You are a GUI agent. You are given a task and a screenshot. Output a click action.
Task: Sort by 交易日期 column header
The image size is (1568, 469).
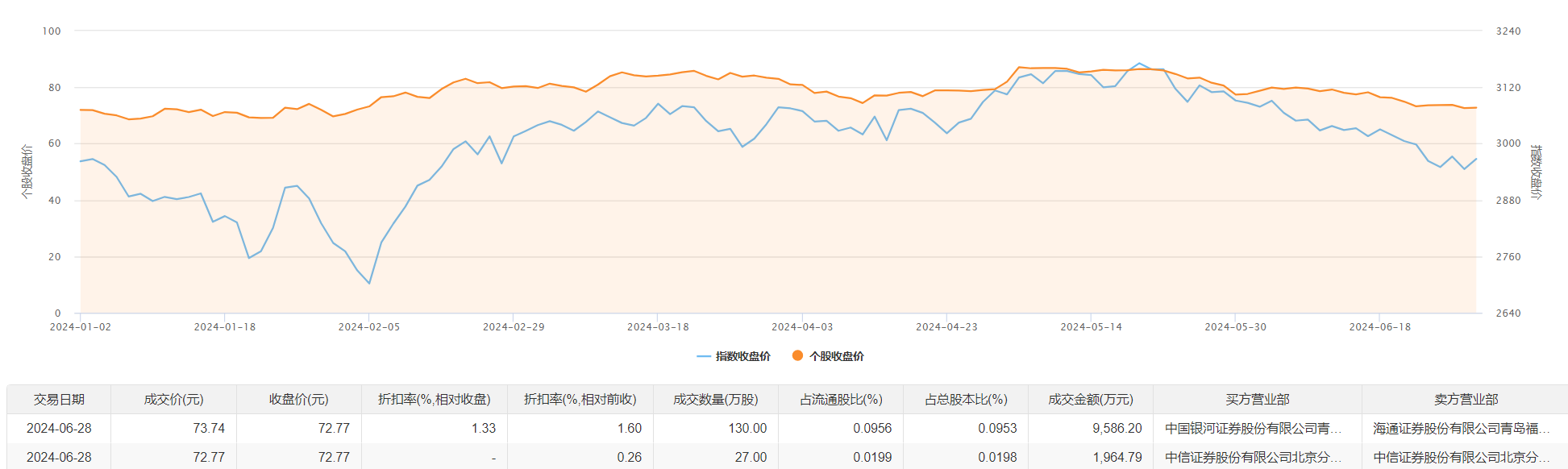pyautogui.click(x=59, y=400)
